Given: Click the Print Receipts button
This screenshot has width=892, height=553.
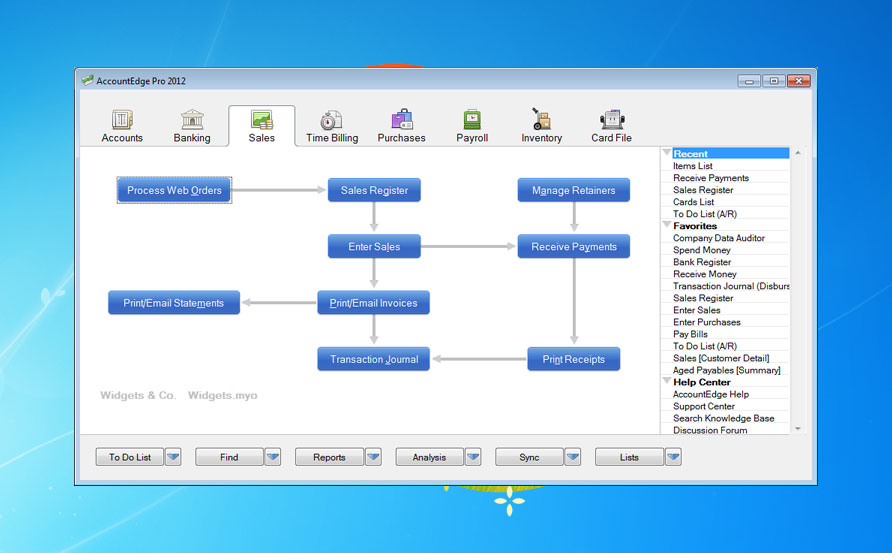Looking at the screenshot, I should pos(573,359).
